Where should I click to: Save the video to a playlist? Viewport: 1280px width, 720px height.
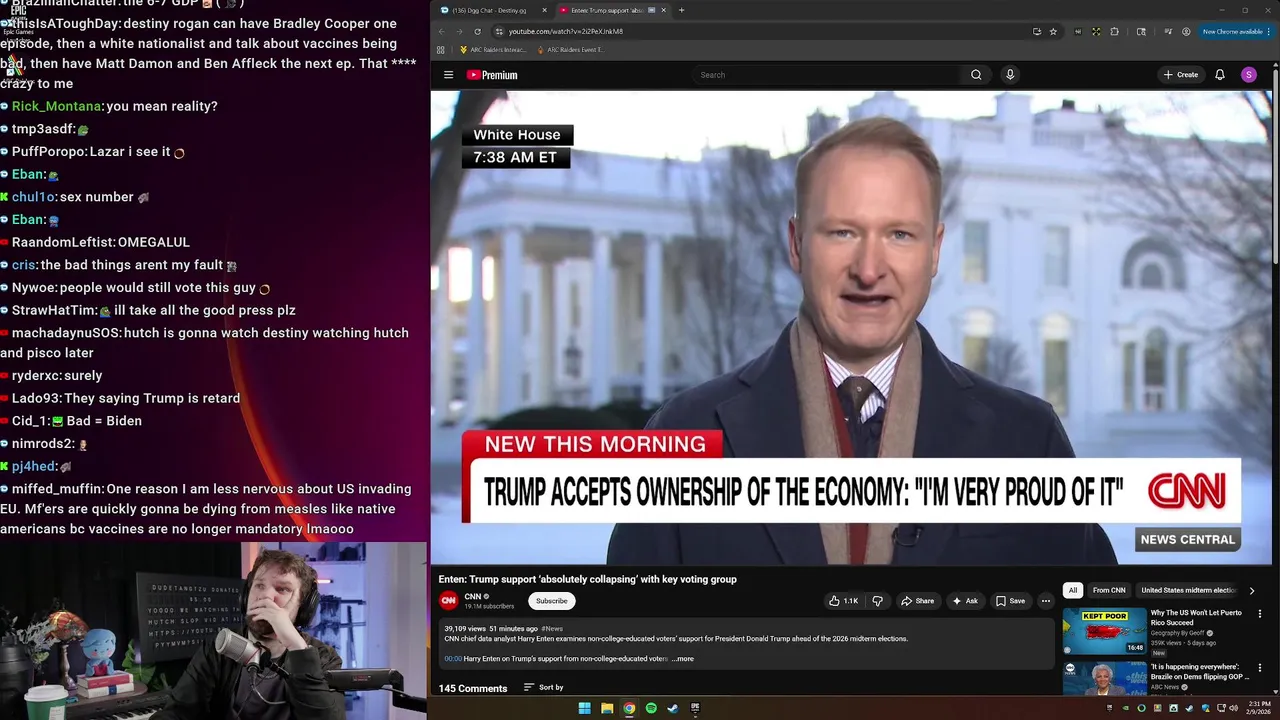[1010, 601]
